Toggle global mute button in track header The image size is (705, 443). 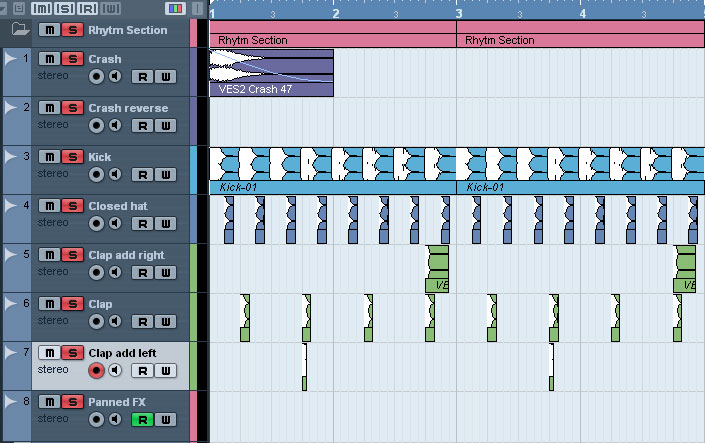[41, 9]
